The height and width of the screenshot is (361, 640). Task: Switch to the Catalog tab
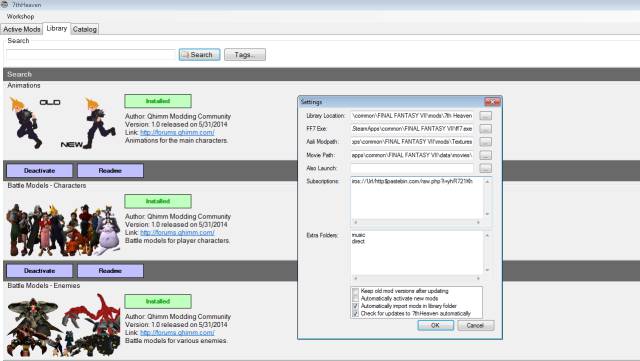click(x=84, y=29)
